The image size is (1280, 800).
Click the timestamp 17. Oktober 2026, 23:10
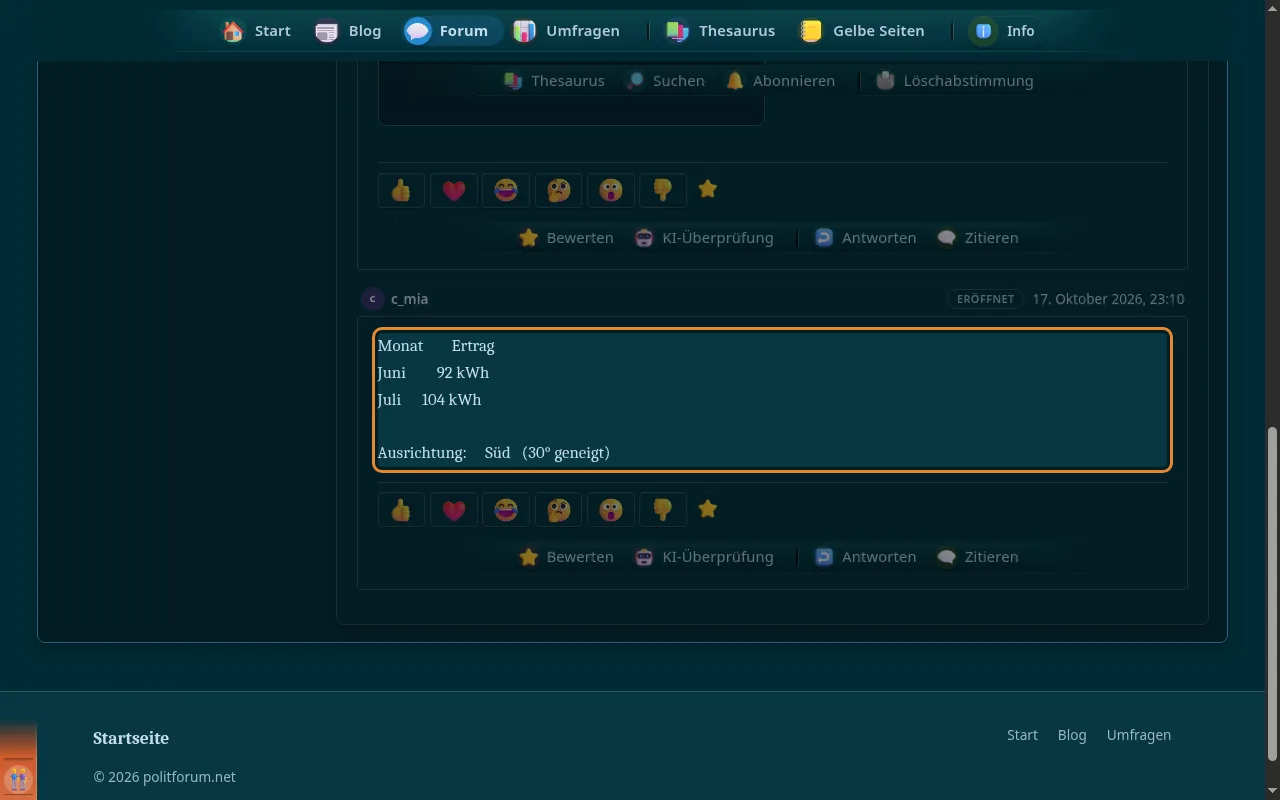[x=1108, y=299]
